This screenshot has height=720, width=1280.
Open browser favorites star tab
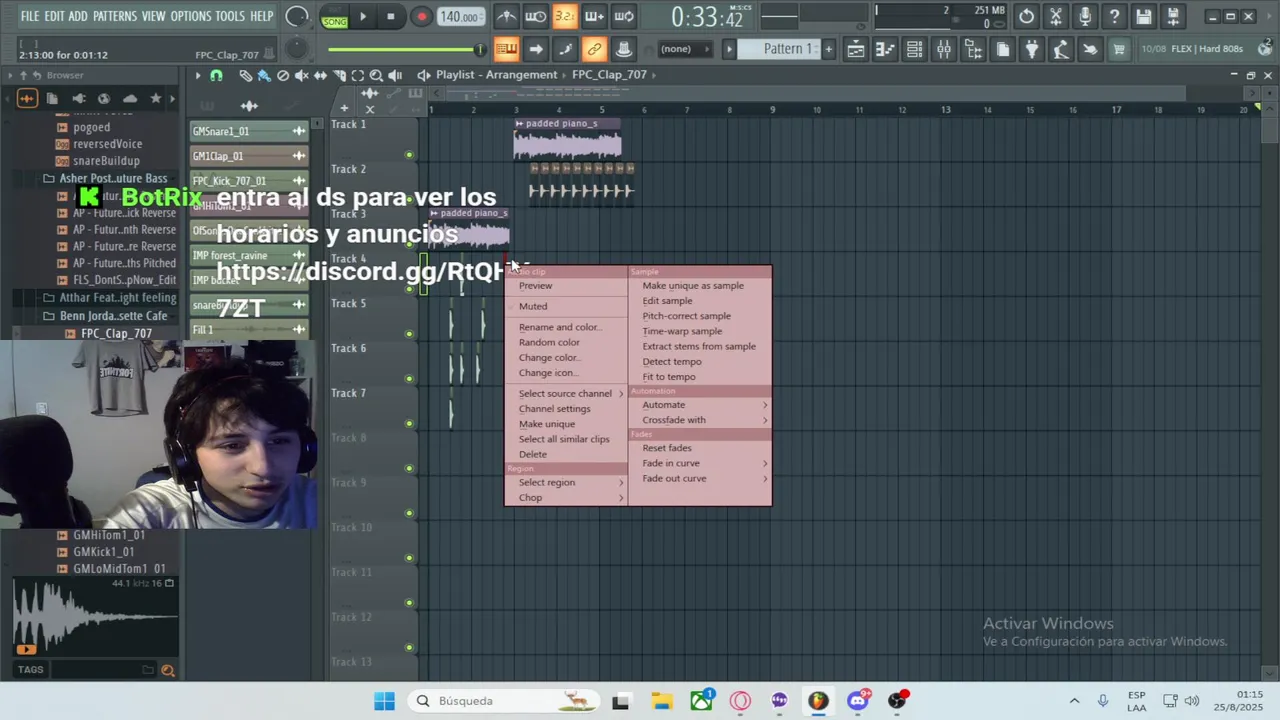pos(155,98)
